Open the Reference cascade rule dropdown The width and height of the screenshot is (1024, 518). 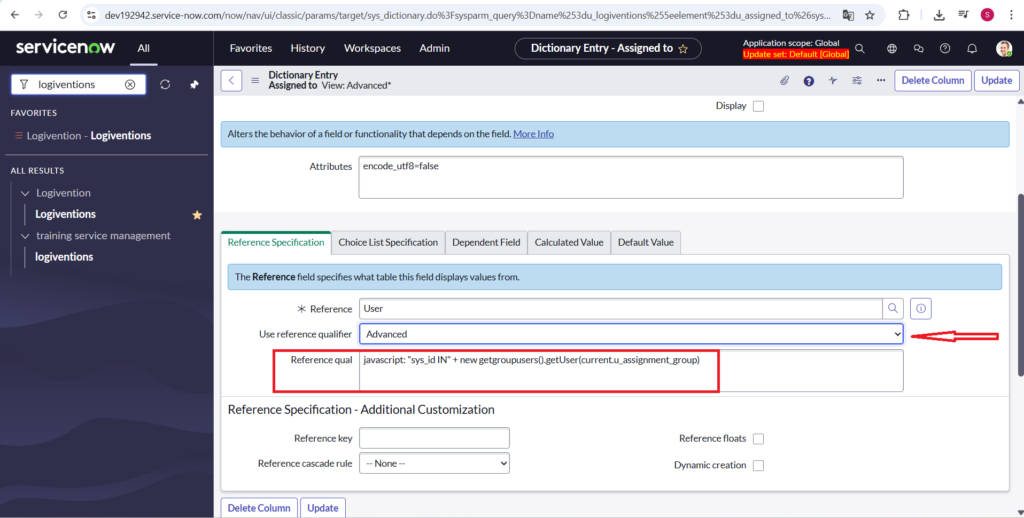point(434,464)
